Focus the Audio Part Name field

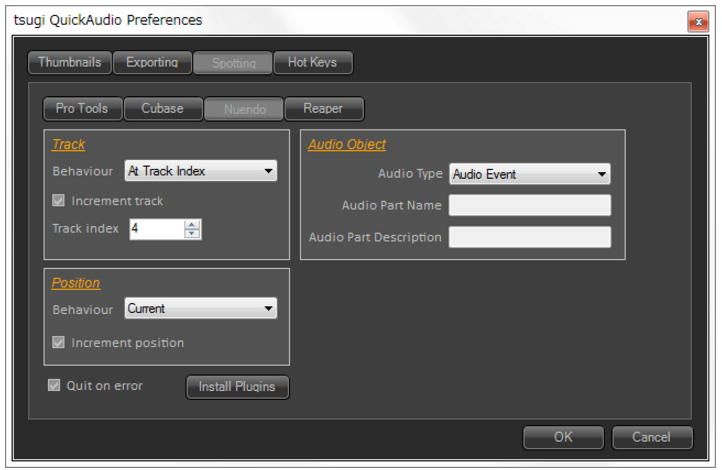[x=529, y=206]
